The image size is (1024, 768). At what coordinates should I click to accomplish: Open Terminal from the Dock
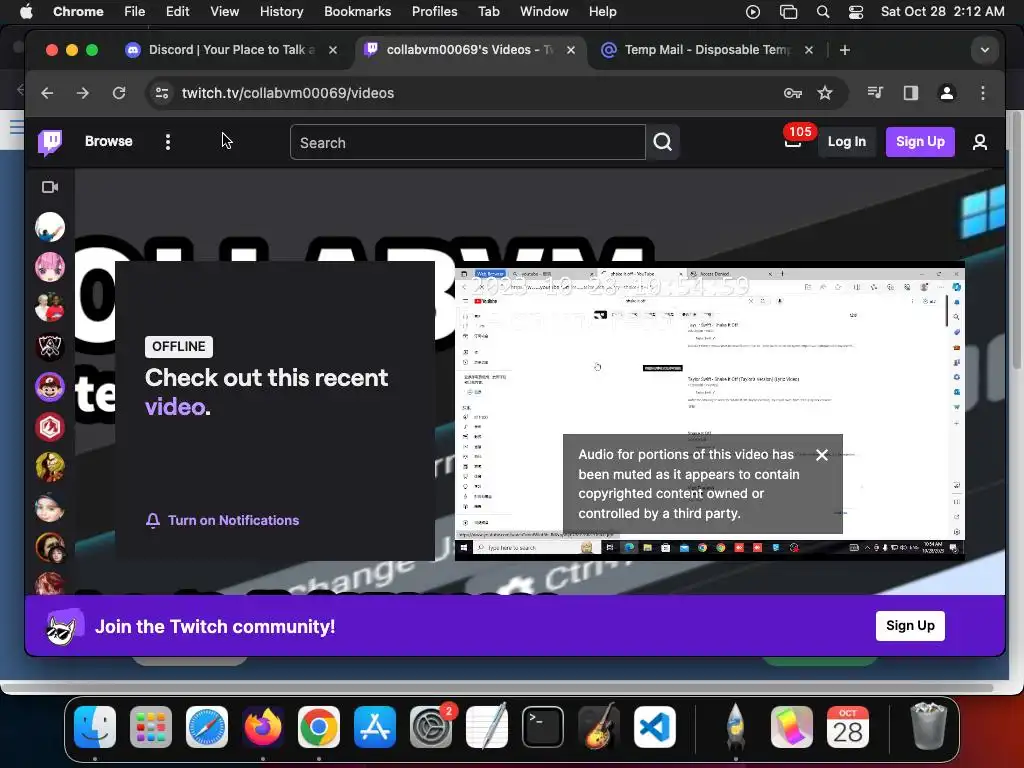(x=543, y=727)
